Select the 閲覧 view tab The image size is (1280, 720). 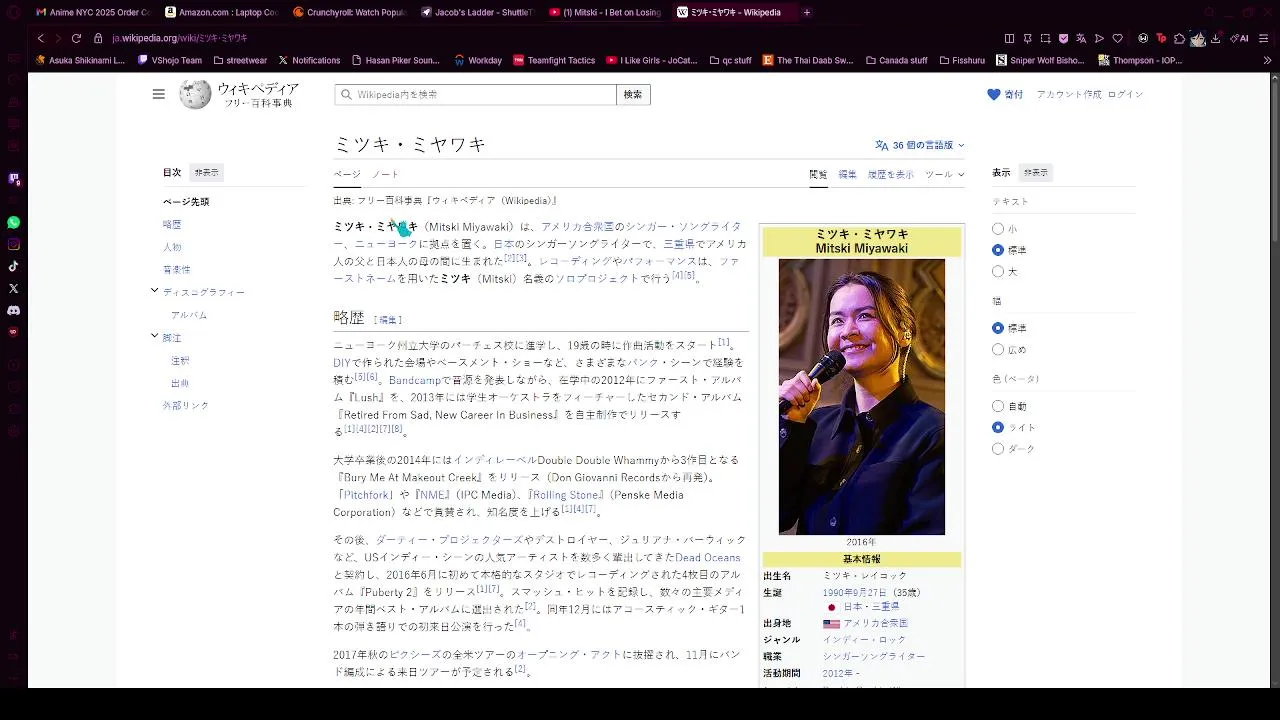[x=818, y=174]
